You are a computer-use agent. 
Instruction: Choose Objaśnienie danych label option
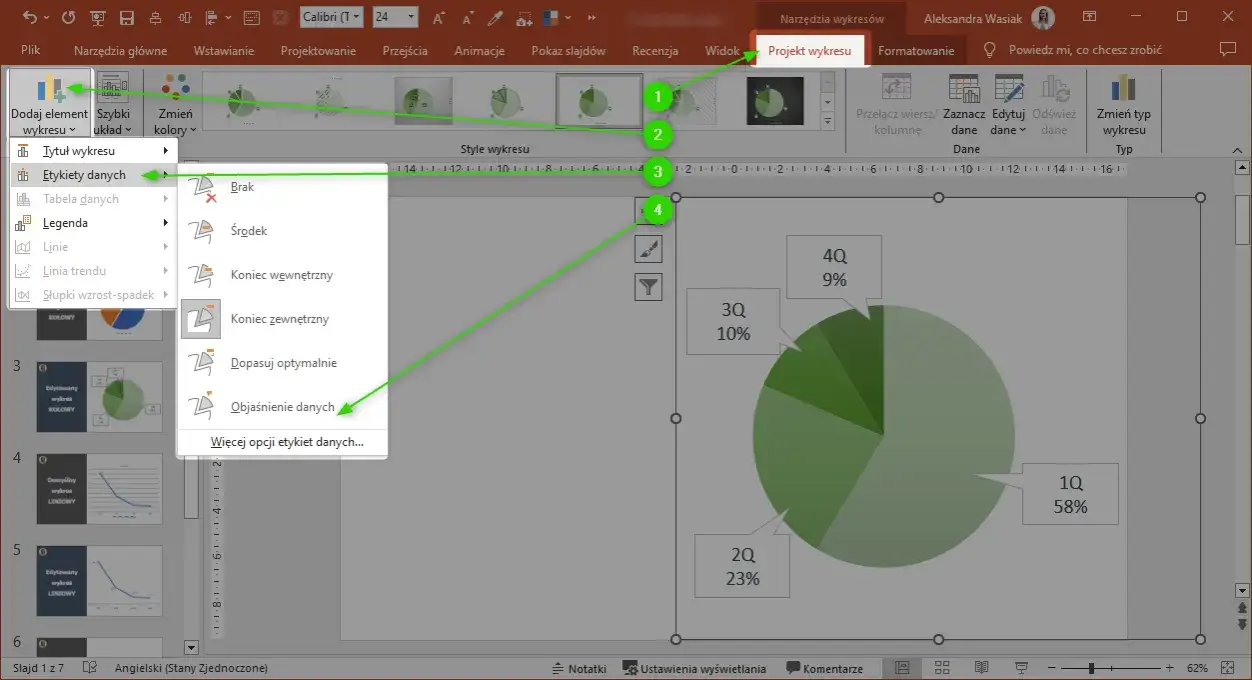[282, 407]
